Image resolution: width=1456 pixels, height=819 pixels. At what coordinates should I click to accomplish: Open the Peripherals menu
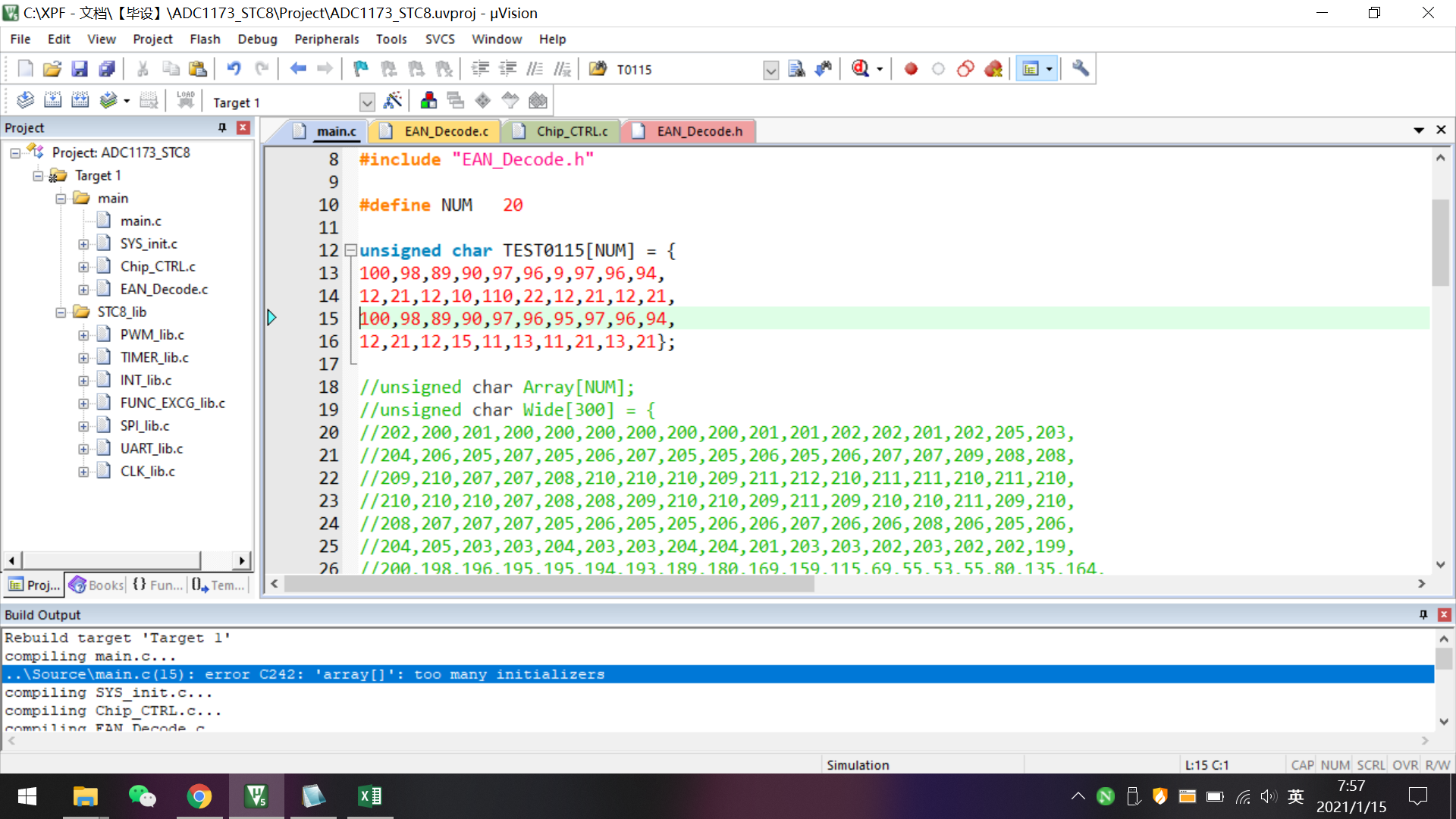[327, 39]
